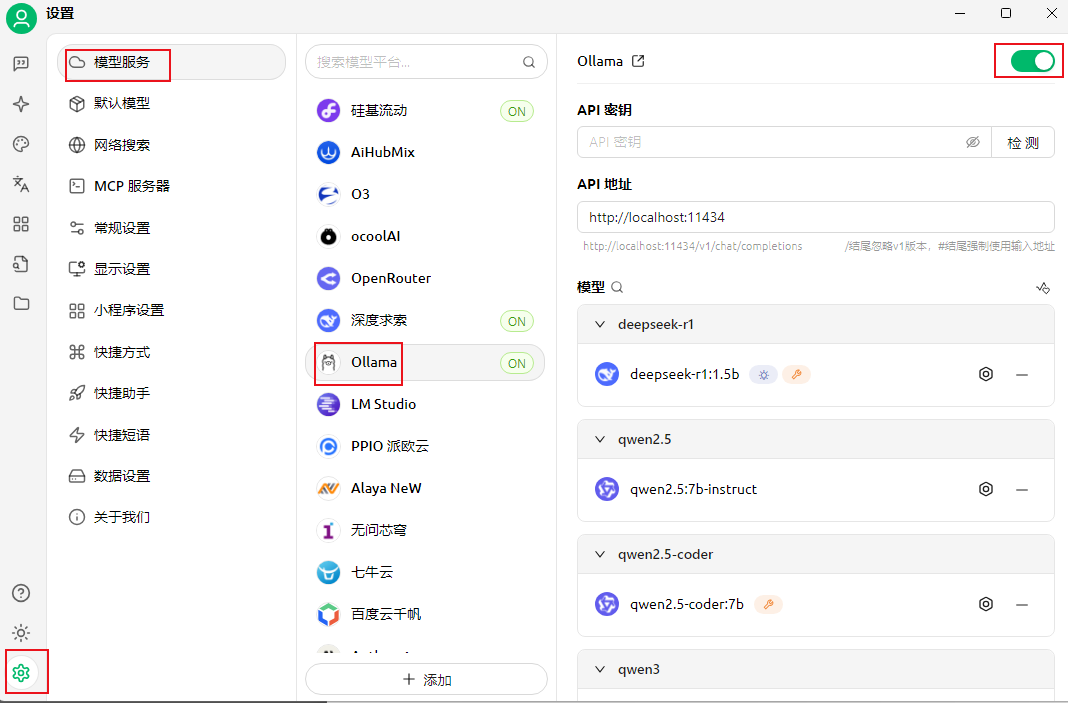Select the 硅基流动 provider
The image size is (1068, 703).
point(425,110)
